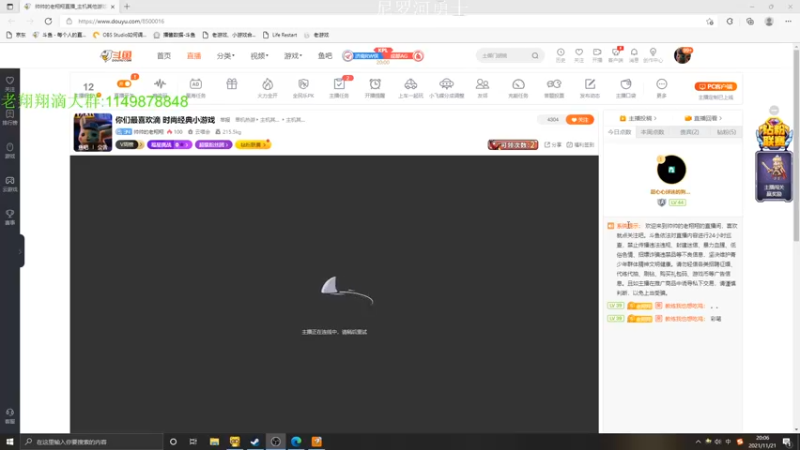Viewport: 800px width, 450px height.
Task: Open the yellow 钻粉 badge
Action: pyautogui.click(x=253, y=145)
